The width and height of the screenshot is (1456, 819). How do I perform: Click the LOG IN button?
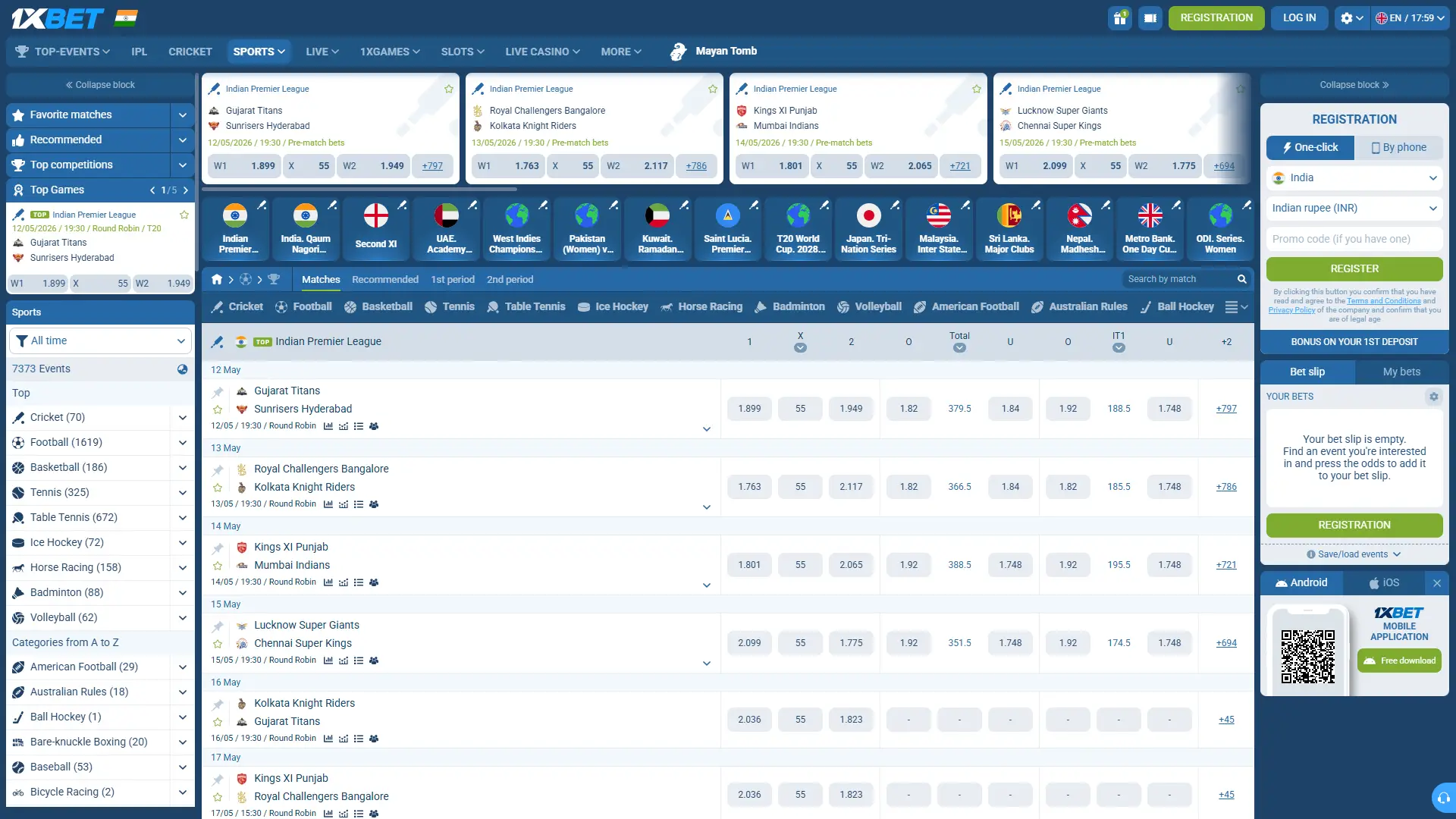pos(1299,18)
